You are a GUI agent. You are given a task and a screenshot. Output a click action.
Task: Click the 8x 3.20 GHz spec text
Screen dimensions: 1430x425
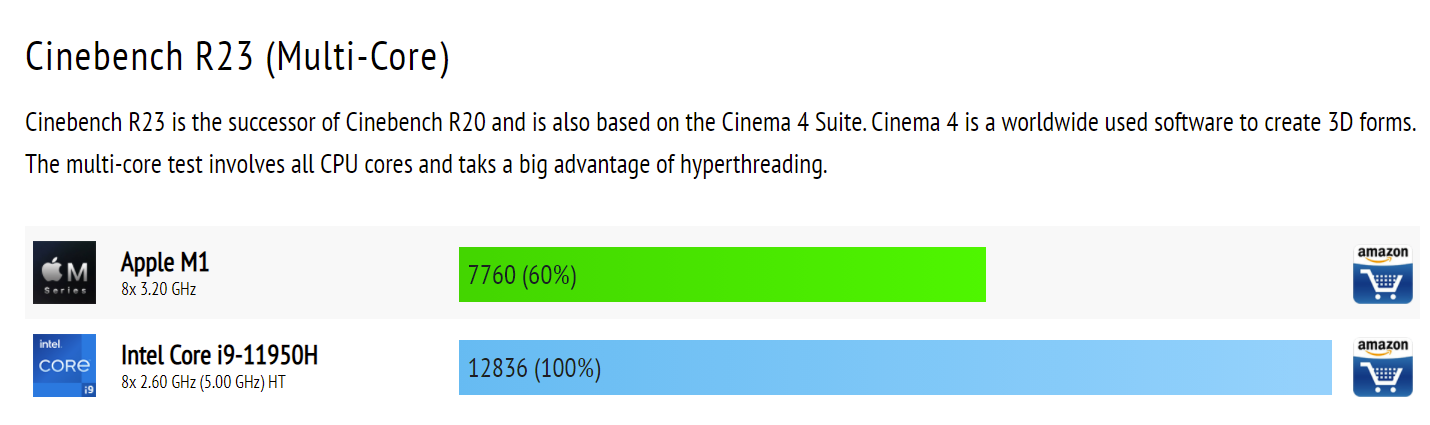(158, 290)
